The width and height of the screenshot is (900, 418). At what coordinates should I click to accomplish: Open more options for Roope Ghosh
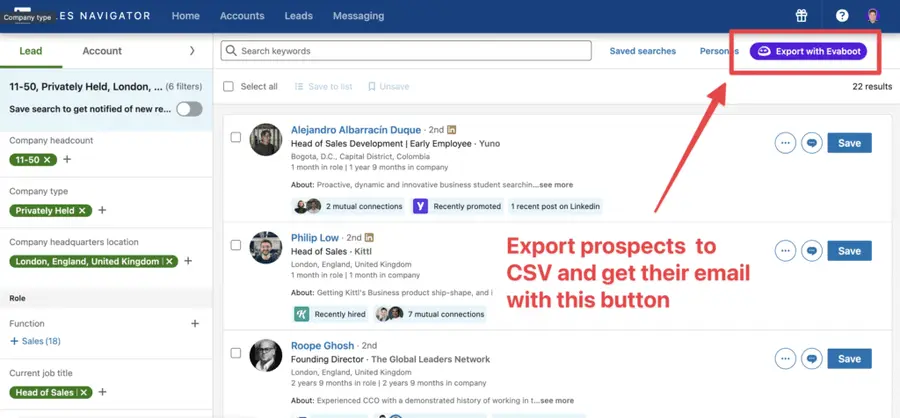[785, 359]
